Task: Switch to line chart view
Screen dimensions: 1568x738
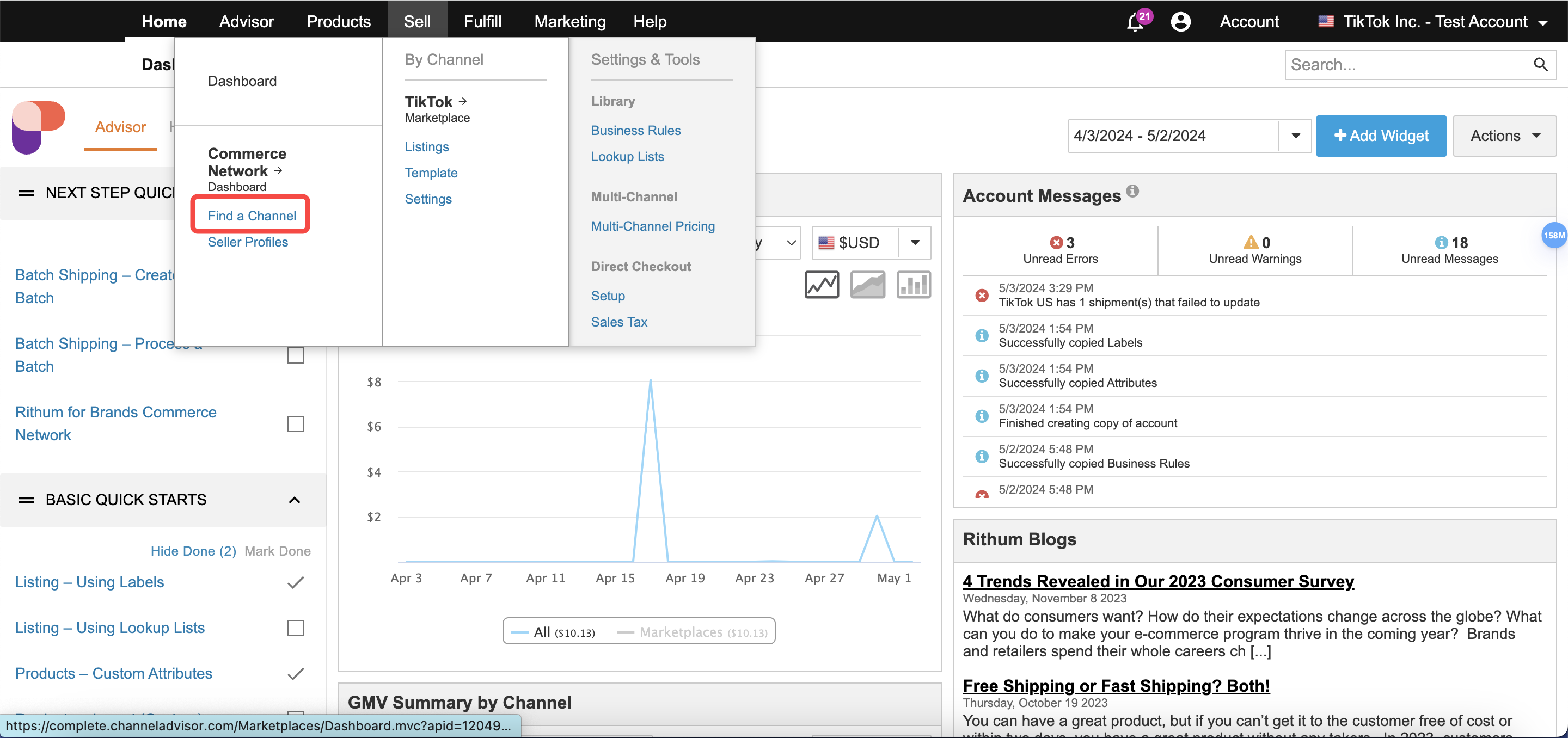Action: click(x=822, y=284)
